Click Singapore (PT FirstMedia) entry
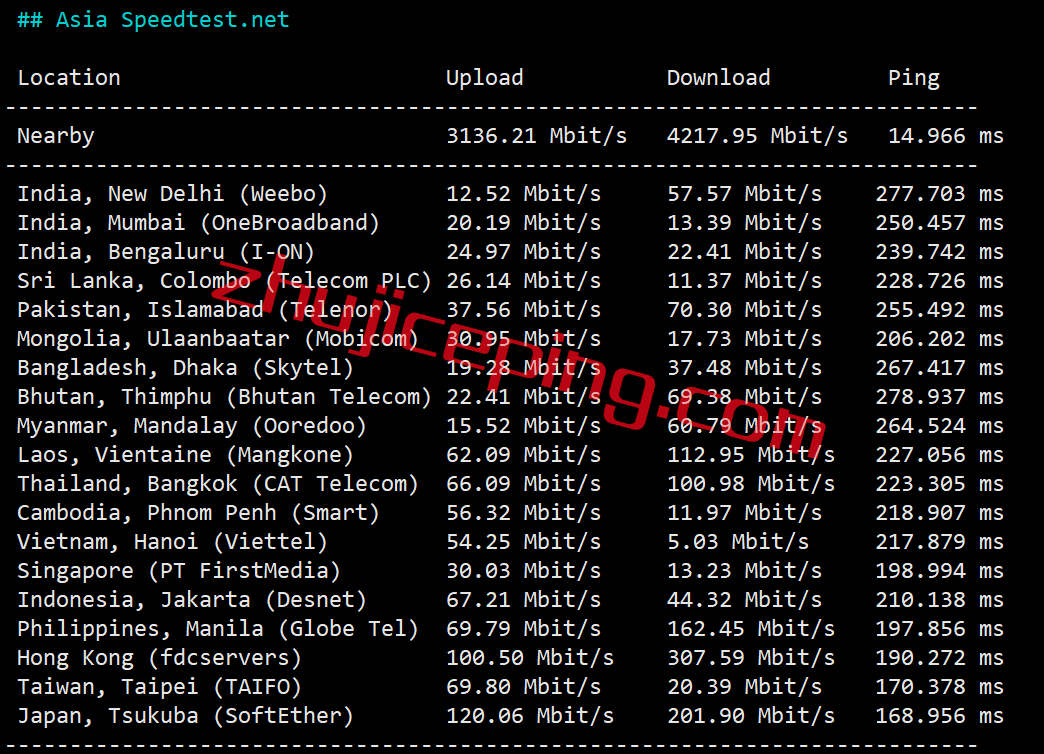1044x754 pixels. pyautogui.click(x=178, y=571)
